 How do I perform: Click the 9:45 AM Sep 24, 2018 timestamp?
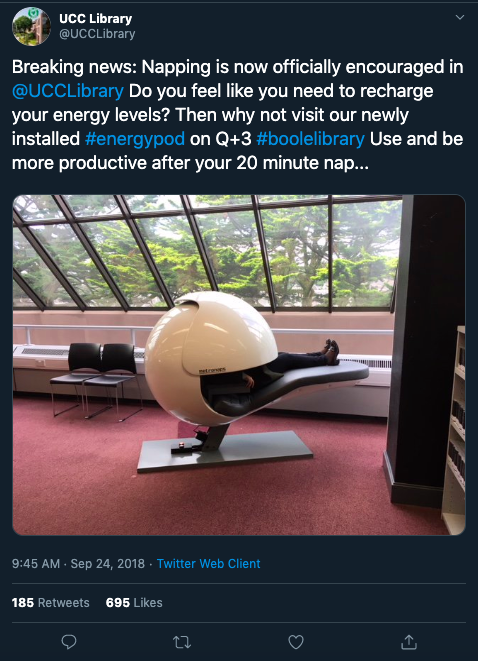click(78, 564)
